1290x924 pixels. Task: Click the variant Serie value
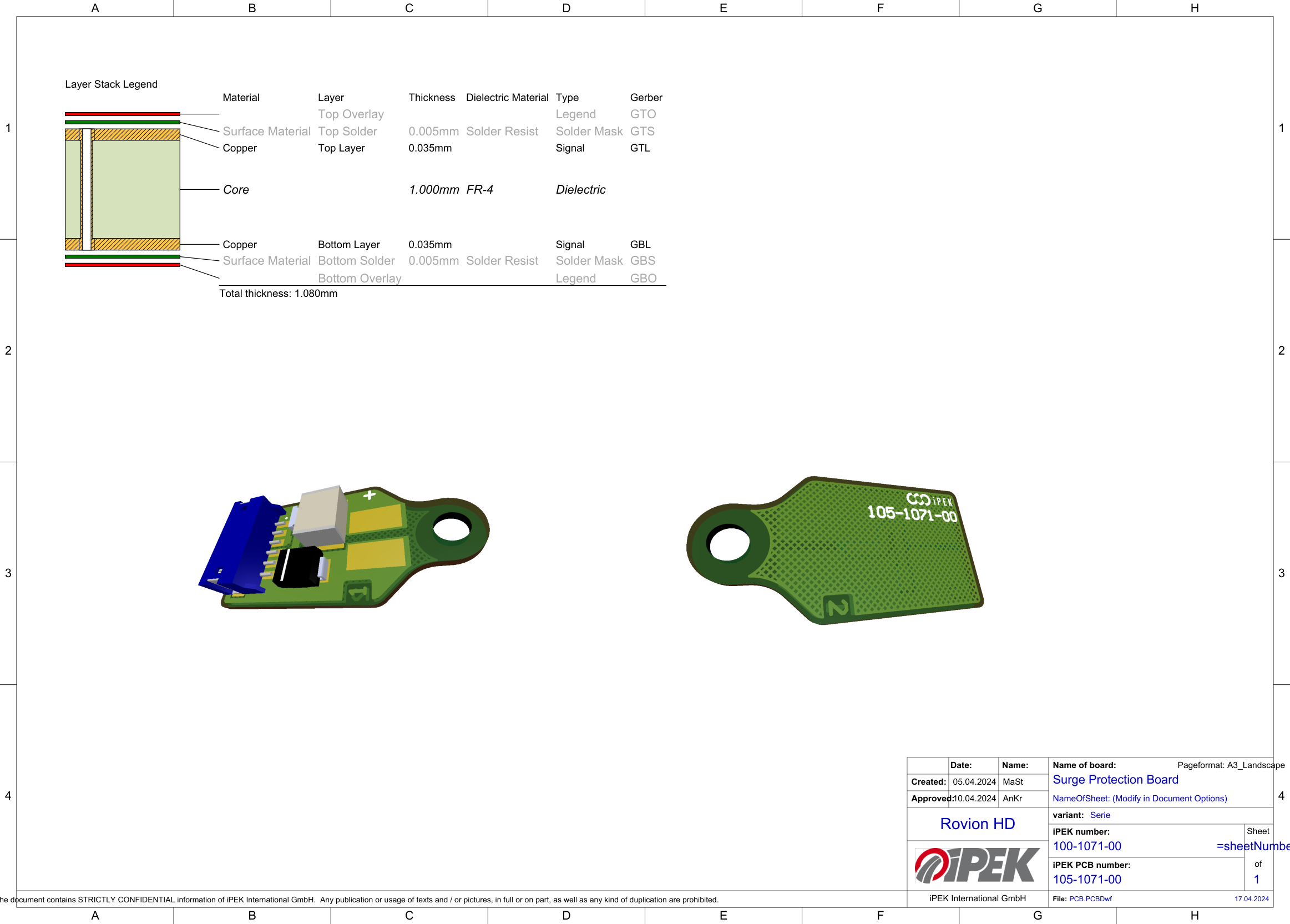pyautogui.click(x=1100, y=815)
